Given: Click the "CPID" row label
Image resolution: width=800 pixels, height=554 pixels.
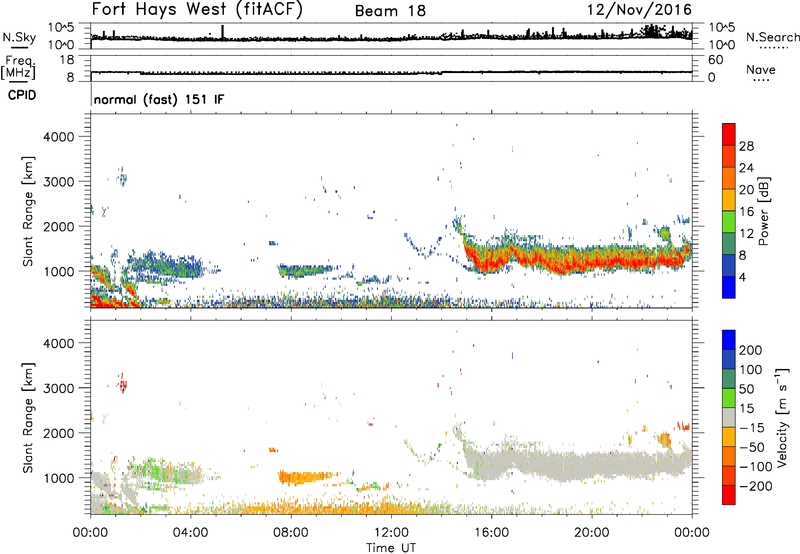Looking at the screenshot, I should [x=22, y=95].
